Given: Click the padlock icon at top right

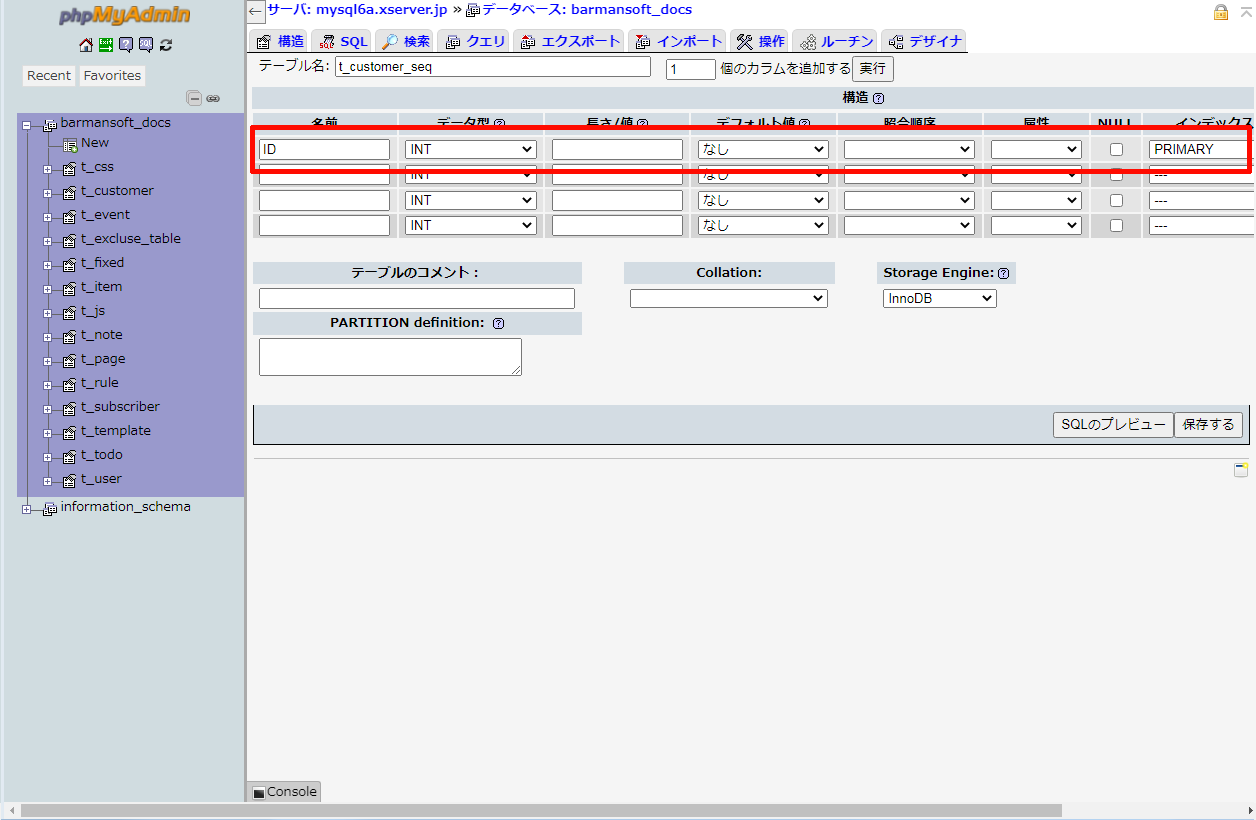Looking at the screenshot, I should coord(1221,12).
